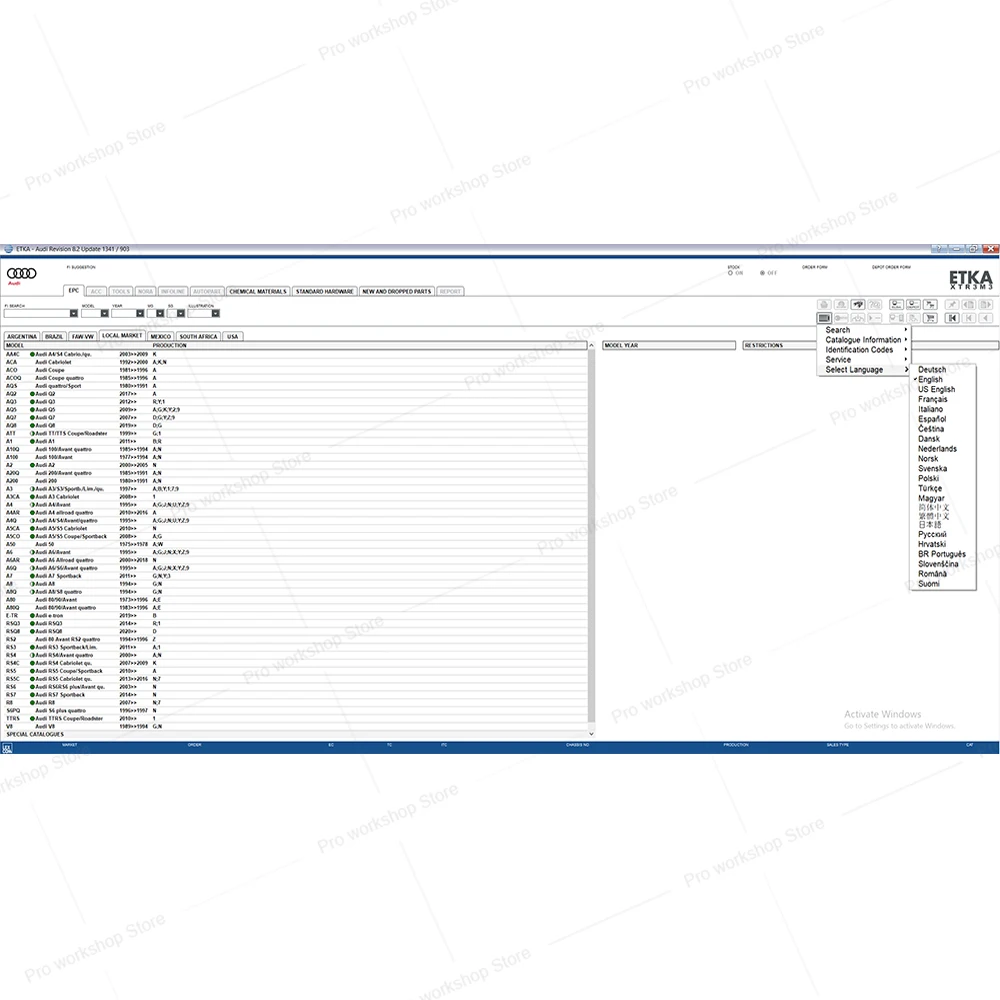The height and width of the screenshot is (1000, 1000).
Task: Click the Special Catalogues entry
Action: pos(35,735)
